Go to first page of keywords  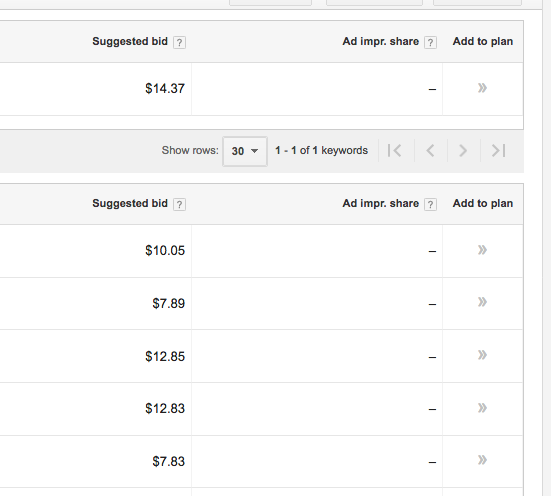pos(395,150)
